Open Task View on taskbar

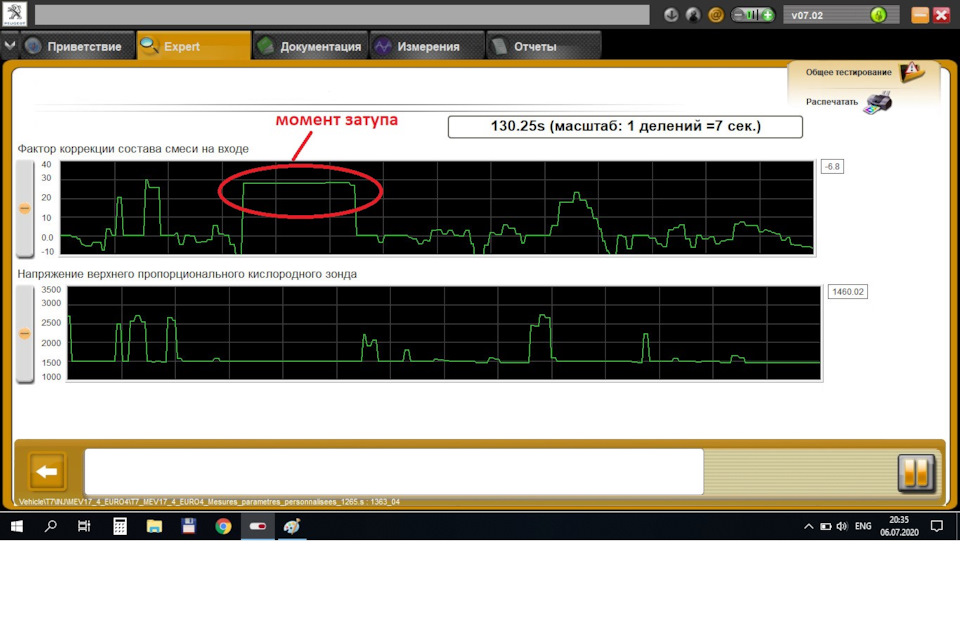[84, 526]
